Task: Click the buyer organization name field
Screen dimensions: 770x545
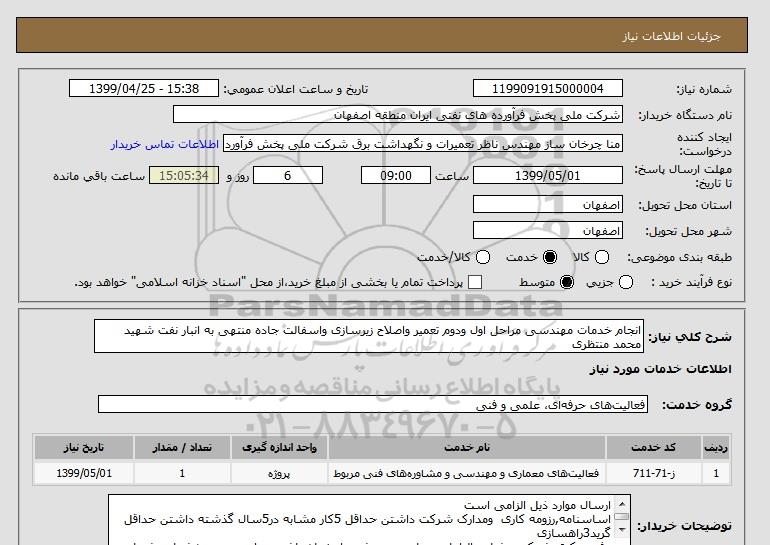Action: (398, 115)
